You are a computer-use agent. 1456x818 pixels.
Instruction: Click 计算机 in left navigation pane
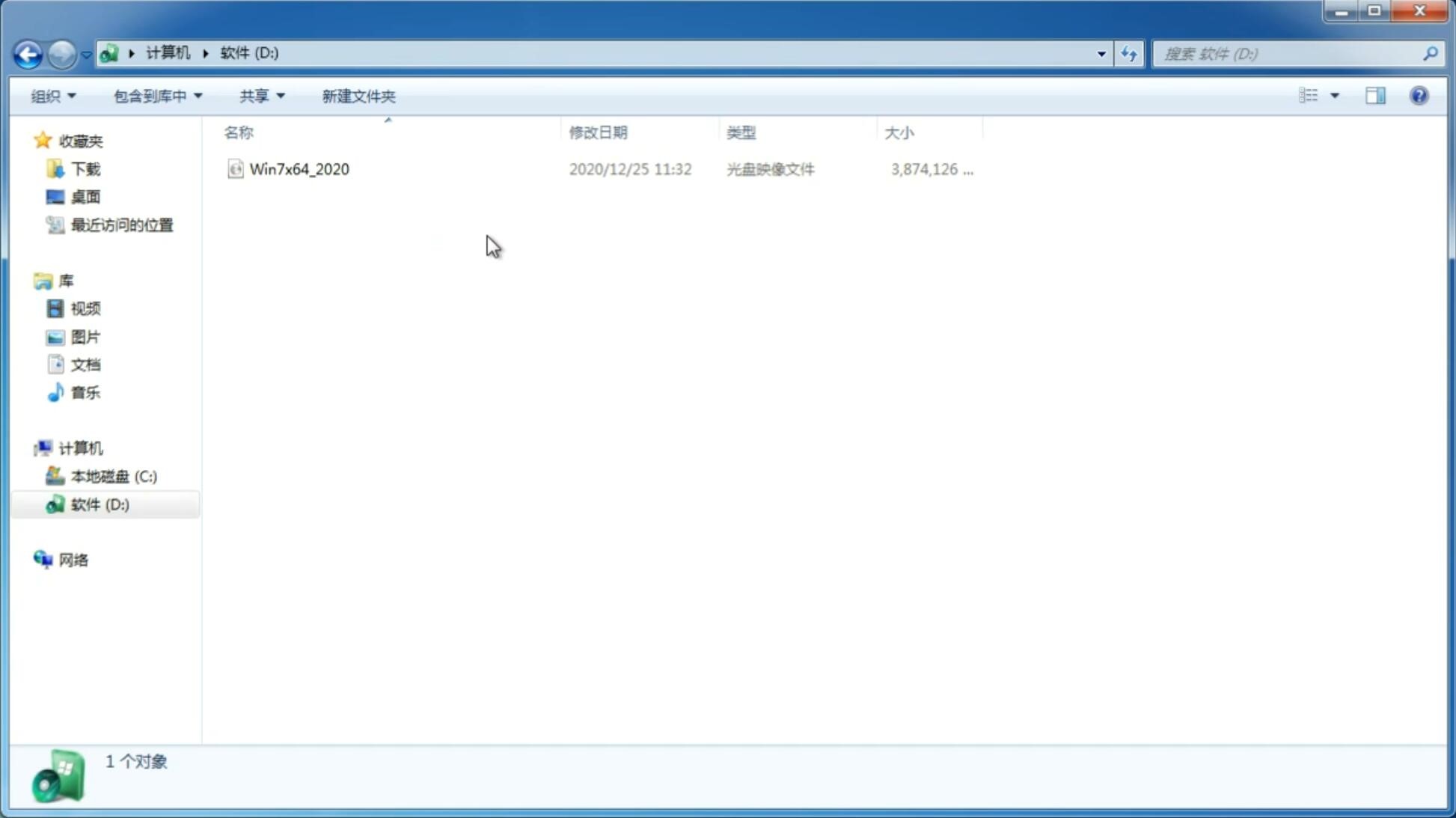click(x=80, y=447)
